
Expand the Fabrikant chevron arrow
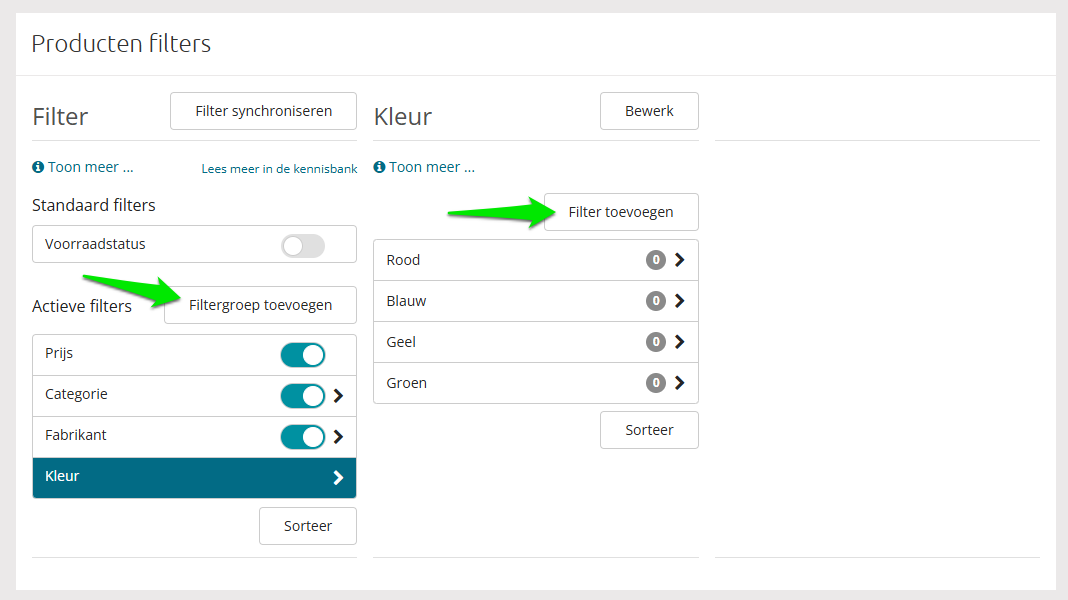pyautogui.click(x=339, y=437)
